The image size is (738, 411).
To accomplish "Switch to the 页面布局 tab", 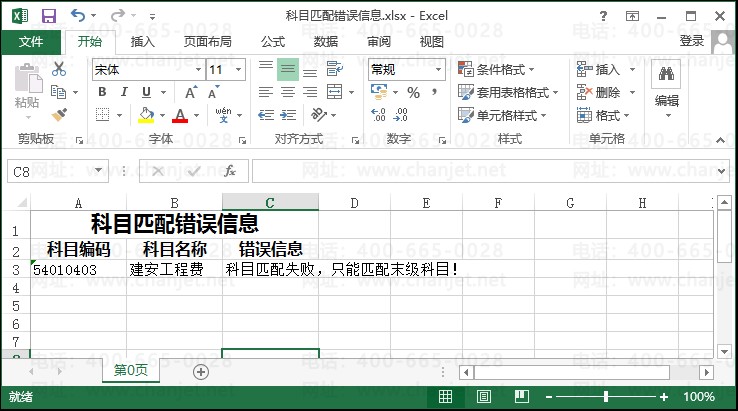I will 208,42.
